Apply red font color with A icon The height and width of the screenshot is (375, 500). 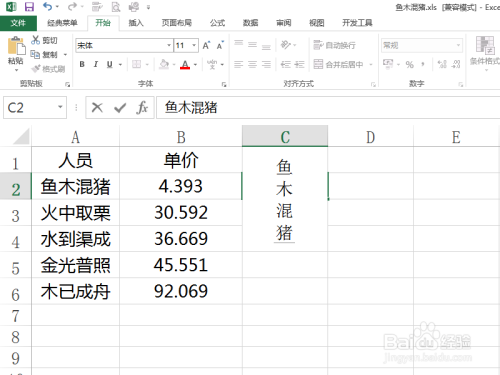coord(185,64)
